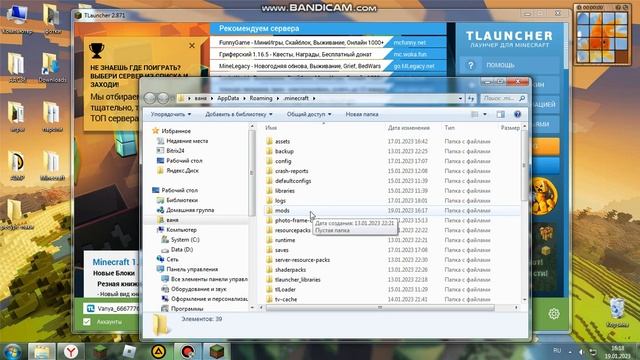Screen dimensions: 640x360
Task: Open the view options dropdown arrow
Action: click(485, 114)
